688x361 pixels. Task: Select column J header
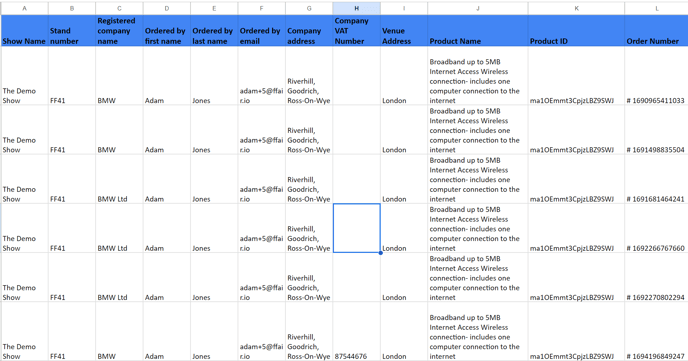point(478,8)
